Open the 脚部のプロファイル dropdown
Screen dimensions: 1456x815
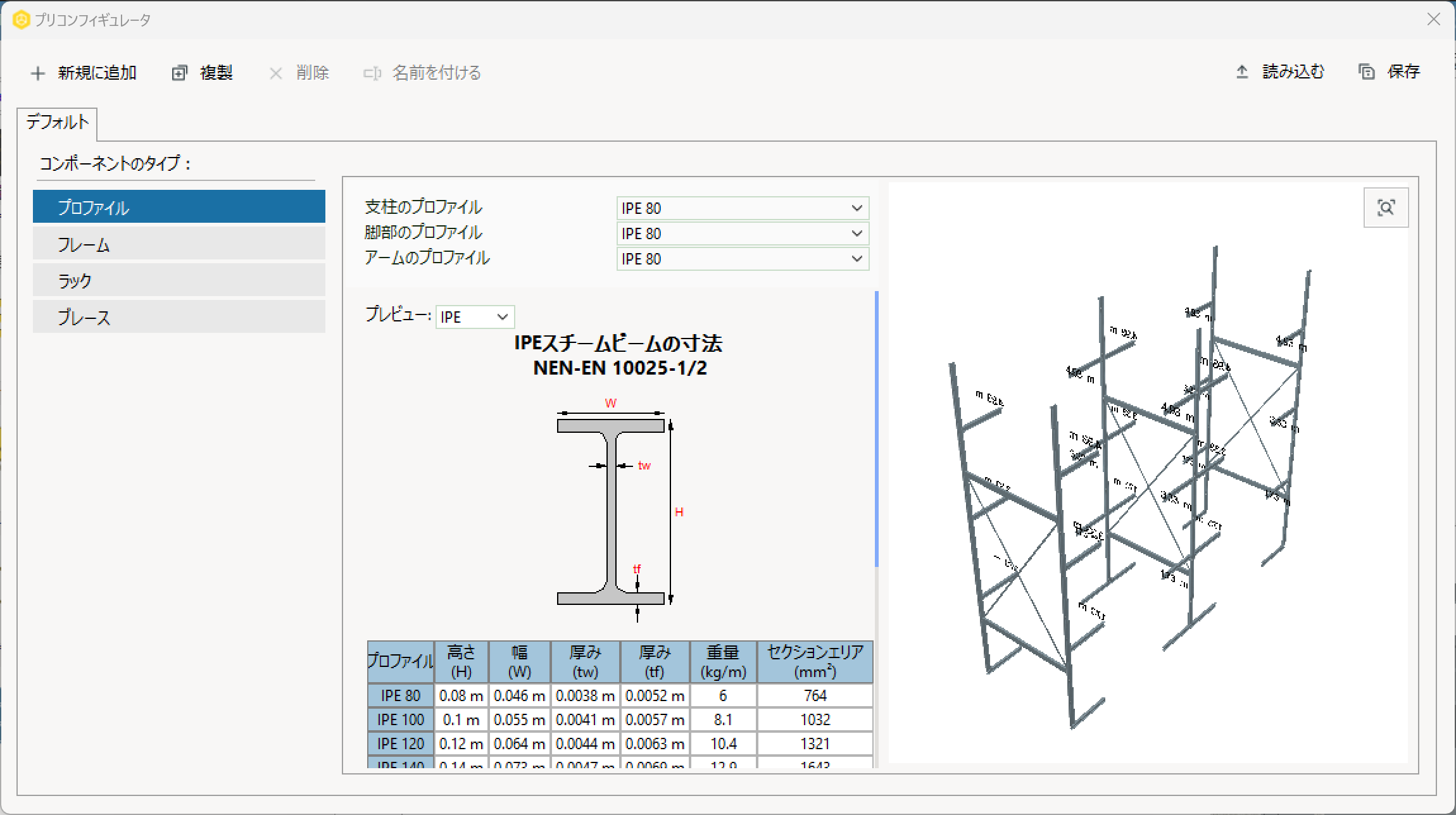click(743, 233)
